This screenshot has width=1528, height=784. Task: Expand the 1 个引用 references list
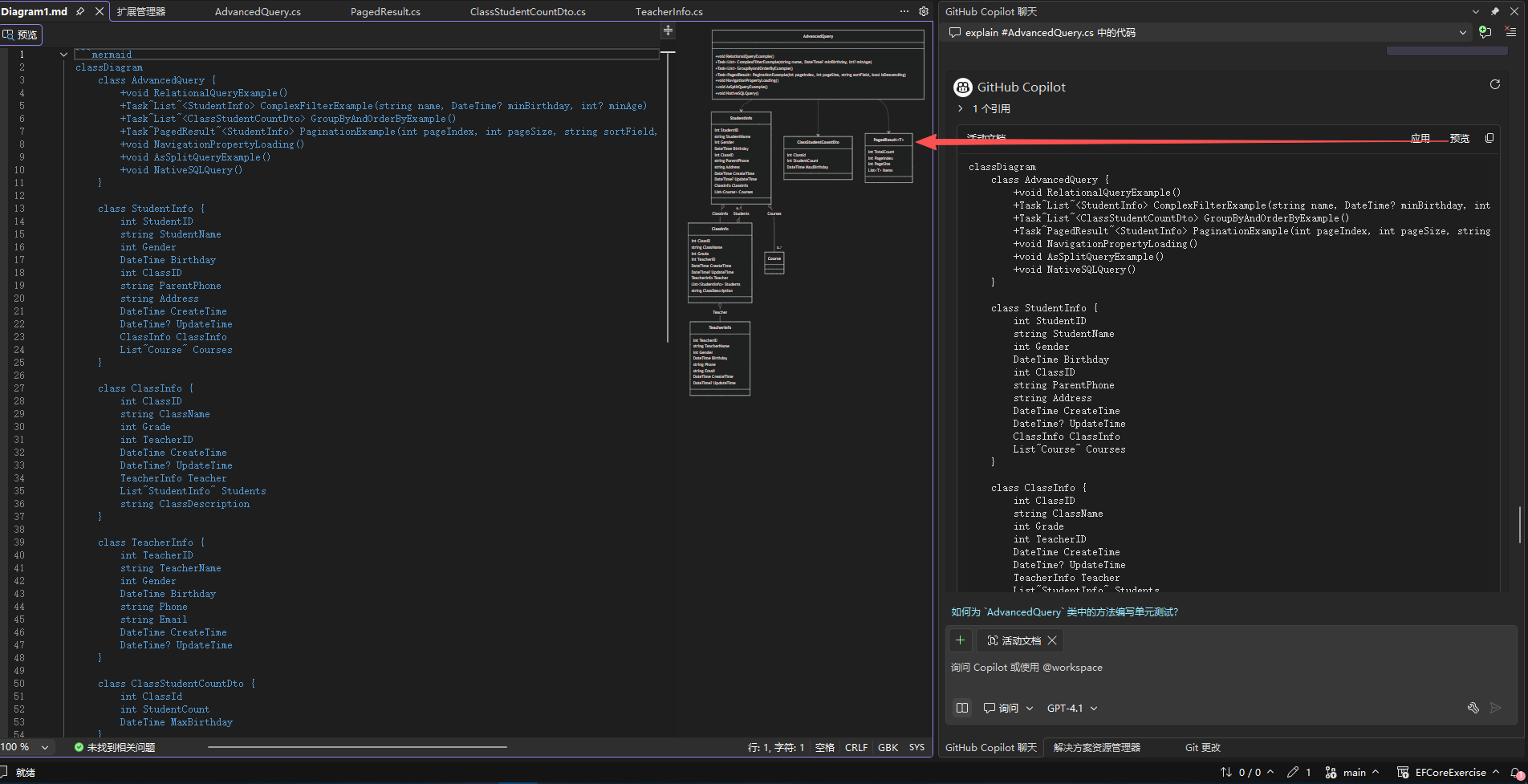[961, 108]
